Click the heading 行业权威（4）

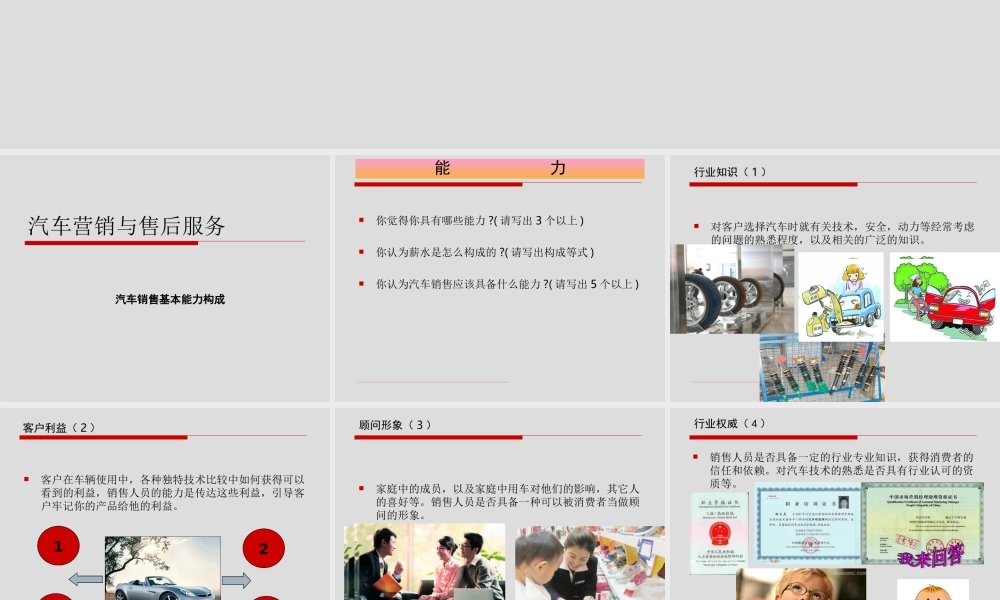[x=730, y=423]
